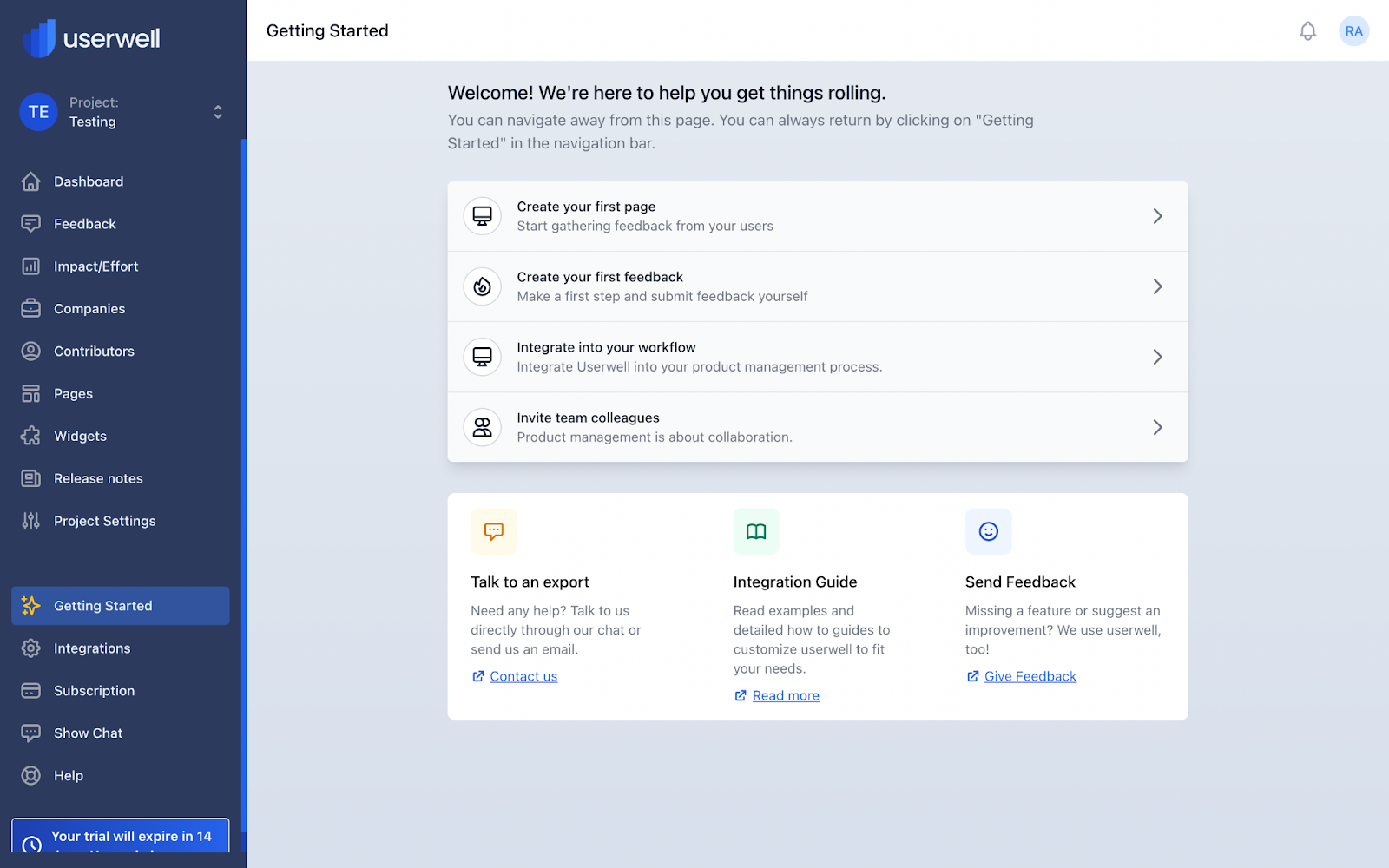Click the Give Feedback link
This screenshot has height=868, width=1389.
[1030, 676]
